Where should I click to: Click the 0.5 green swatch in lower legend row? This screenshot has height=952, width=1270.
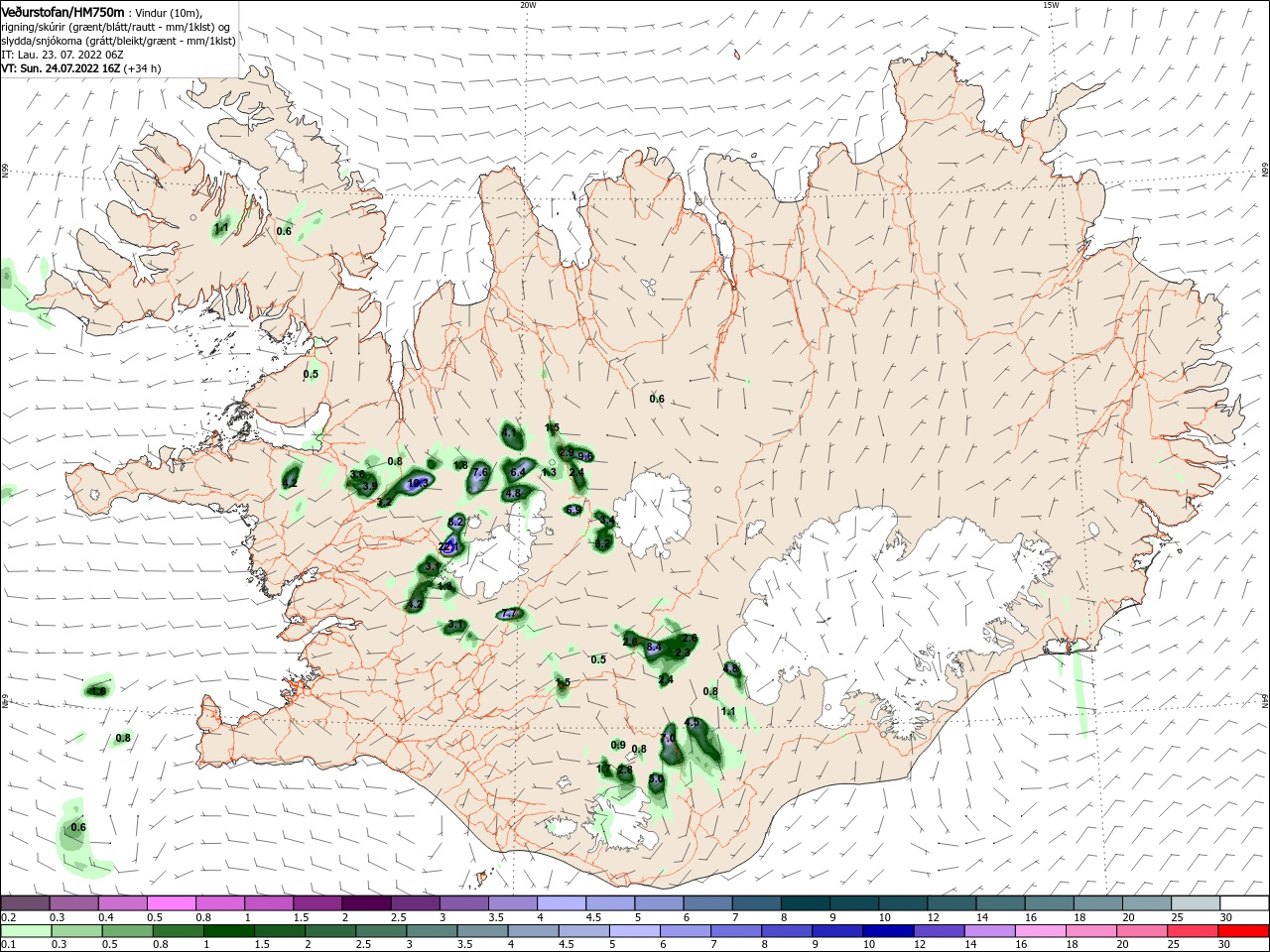click(127, 931)
